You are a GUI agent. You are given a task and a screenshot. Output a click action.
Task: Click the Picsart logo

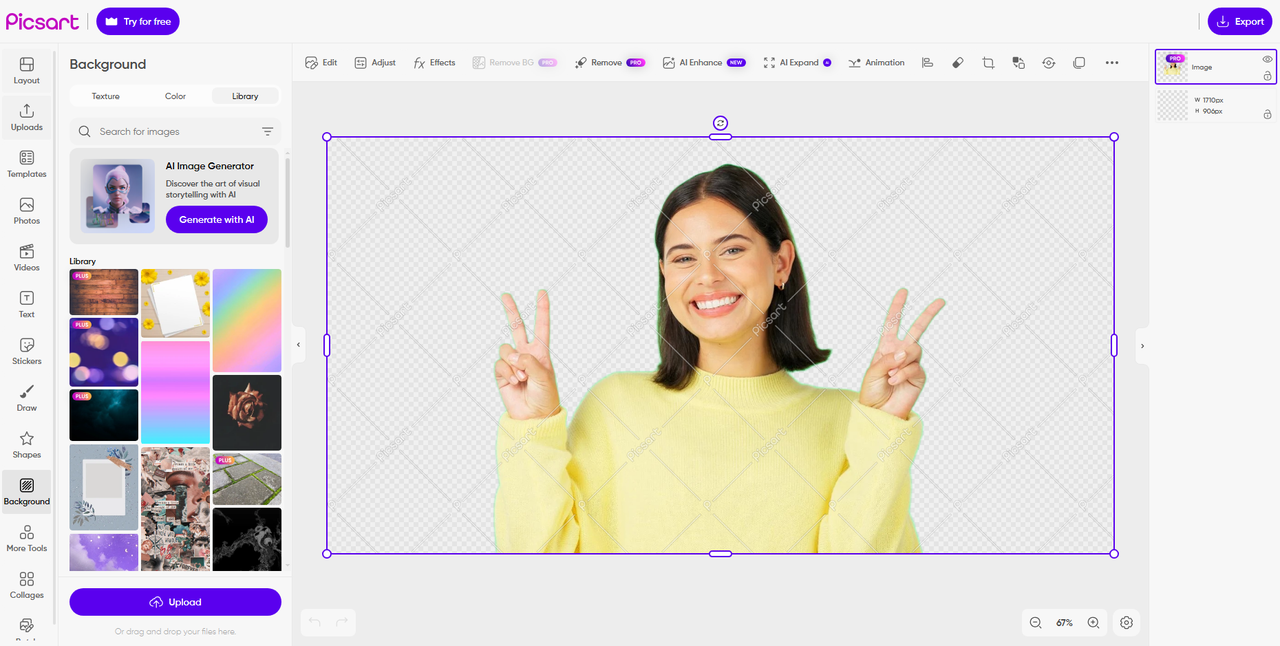pos(42,21)
